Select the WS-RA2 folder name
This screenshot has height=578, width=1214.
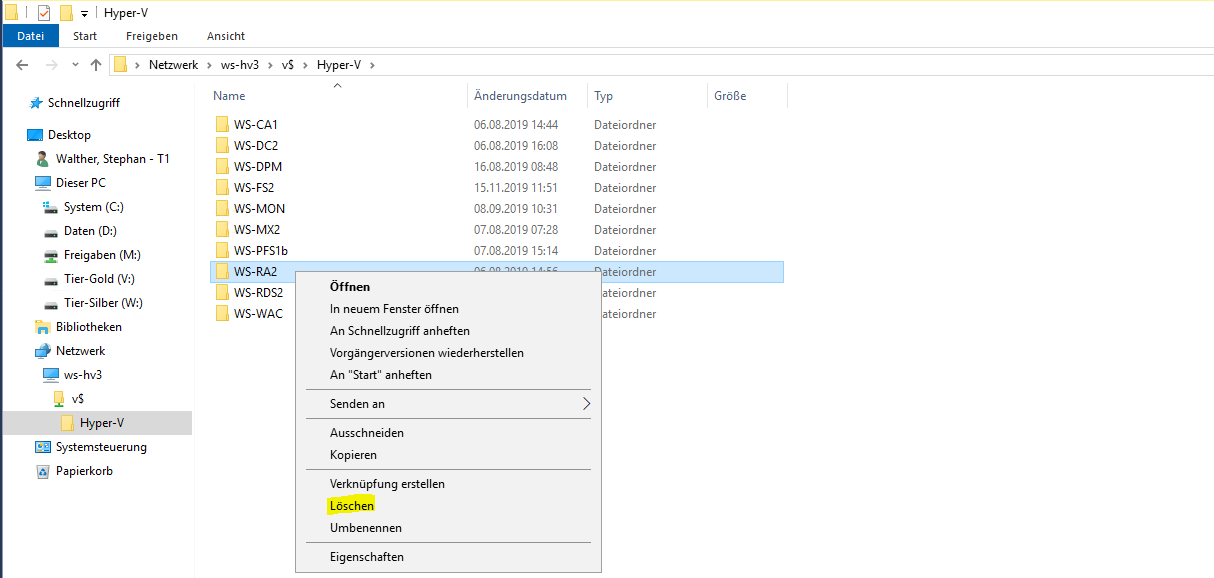coord(255,272)
